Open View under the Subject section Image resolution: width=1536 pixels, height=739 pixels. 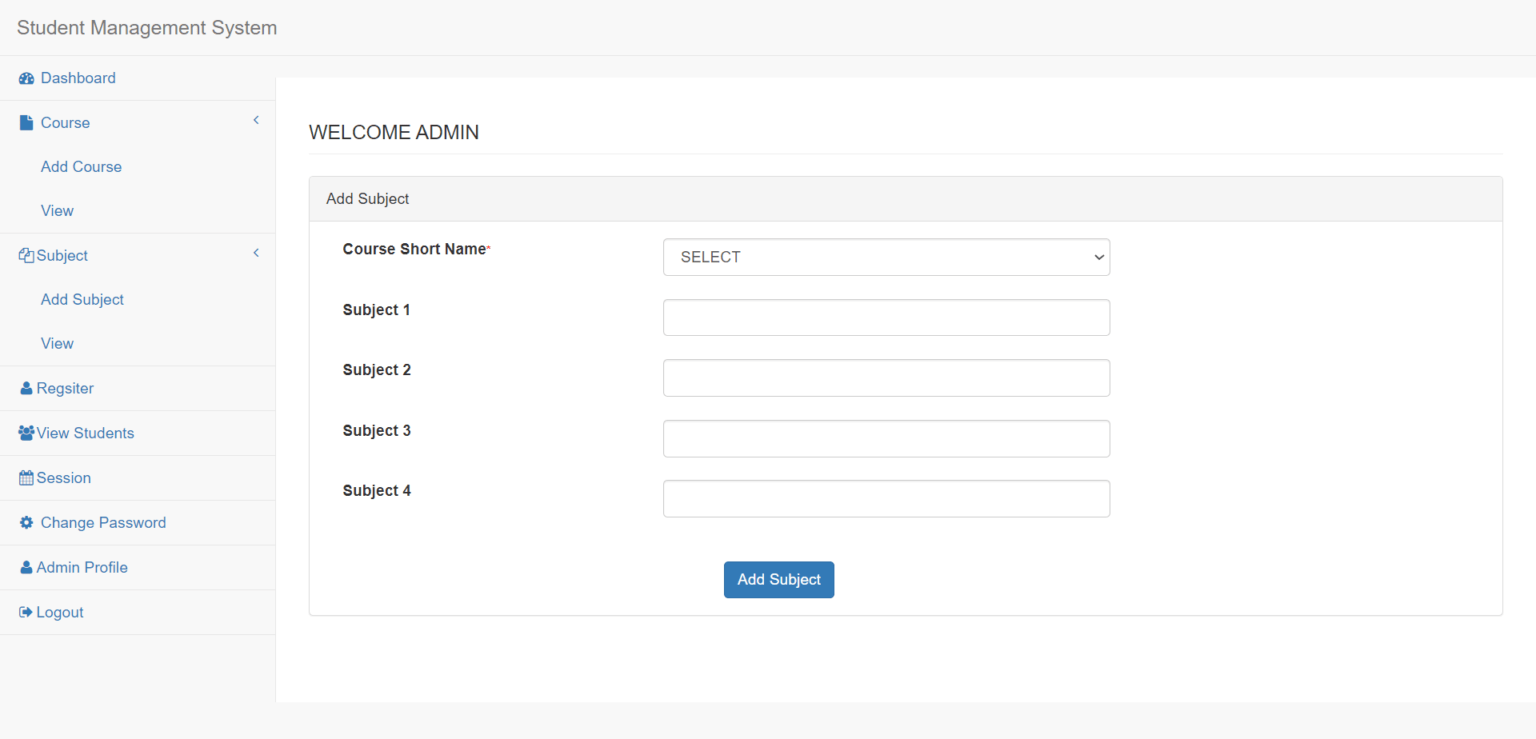point(57,343)
